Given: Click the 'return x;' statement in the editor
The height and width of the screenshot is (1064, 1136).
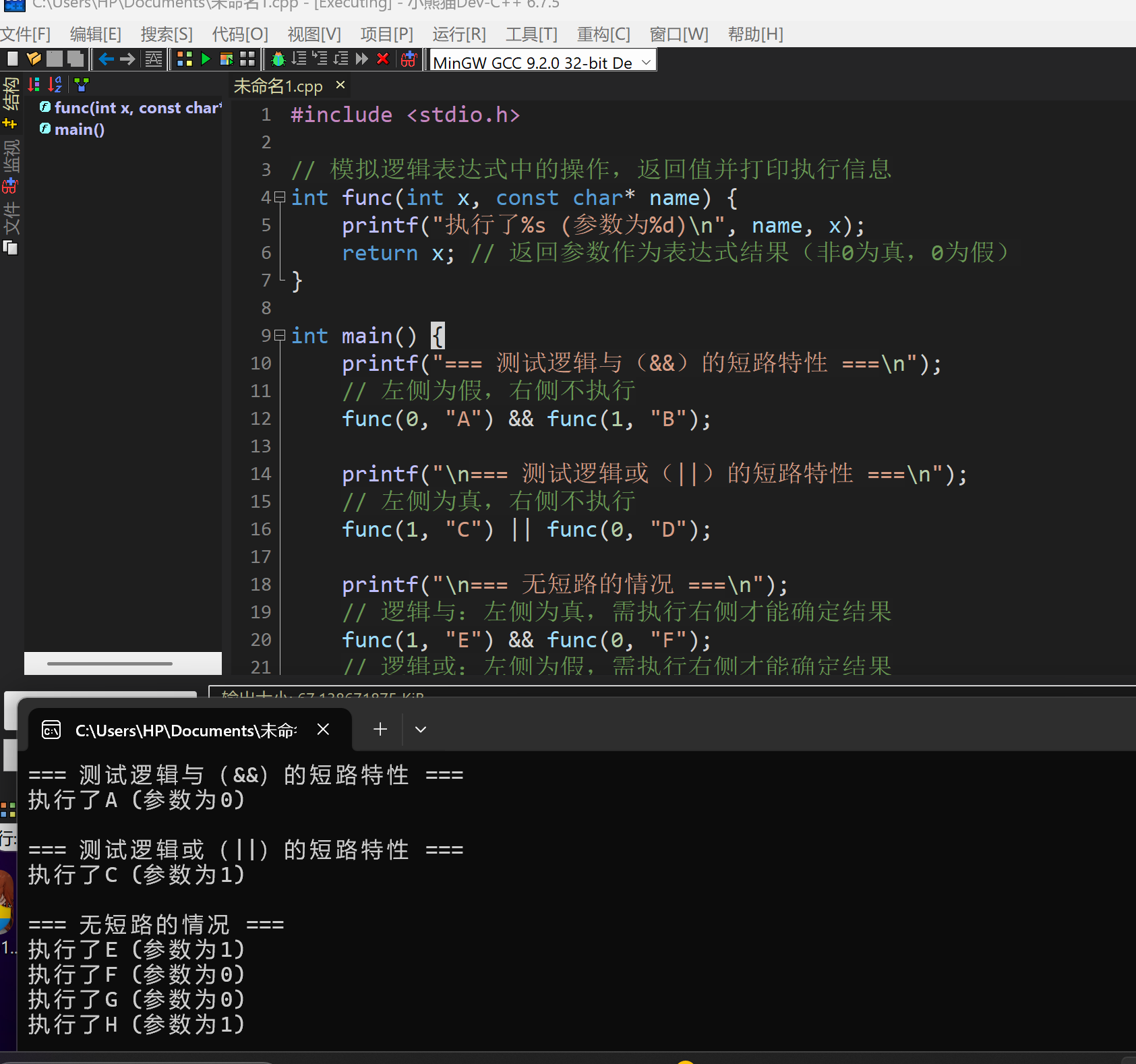Looking at the screenshot, I should point(398,254).
